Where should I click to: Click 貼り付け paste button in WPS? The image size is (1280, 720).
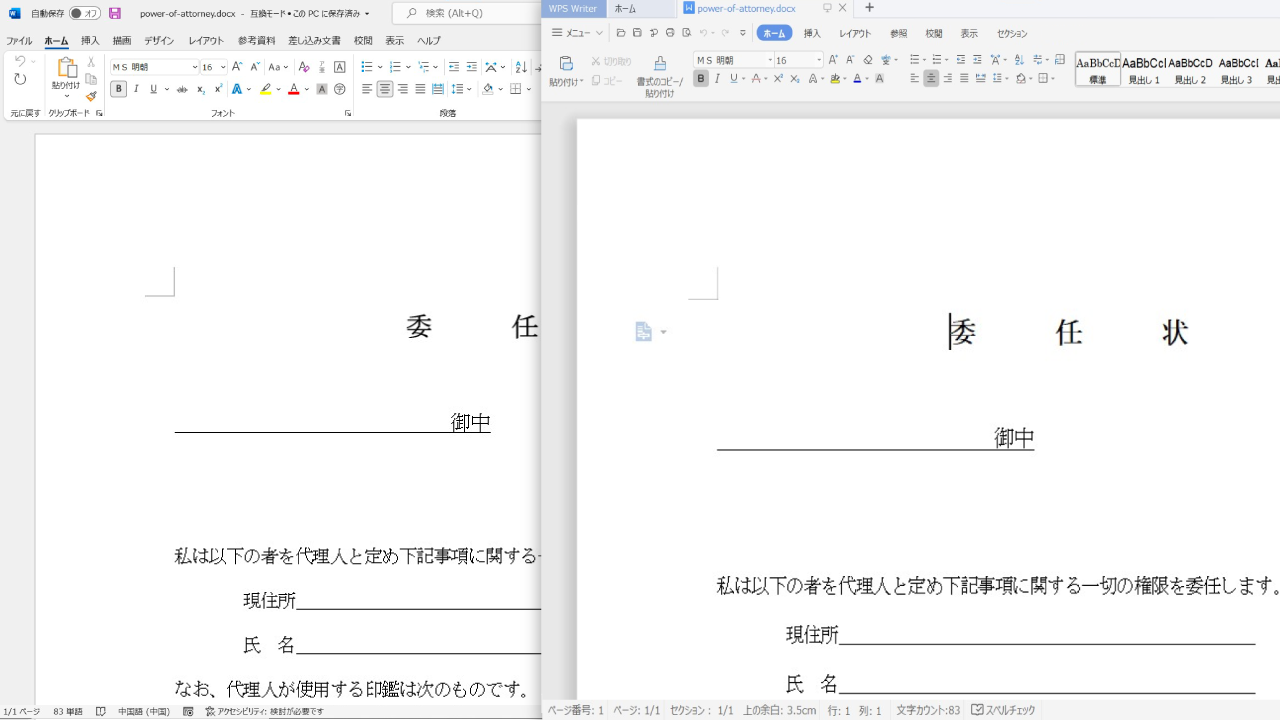[566, 71]
